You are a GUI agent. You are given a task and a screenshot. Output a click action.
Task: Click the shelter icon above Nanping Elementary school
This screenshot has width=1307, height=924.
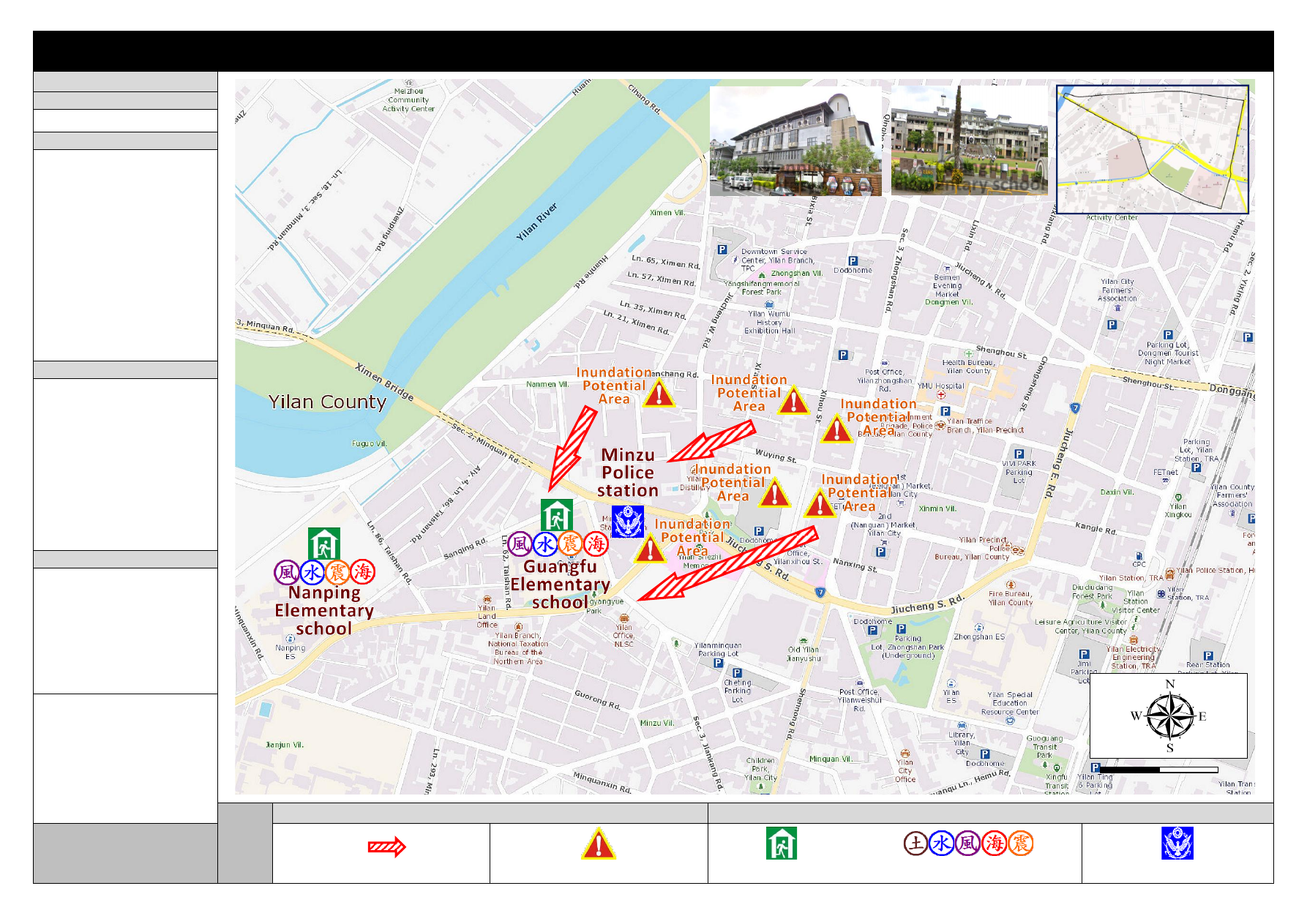click(324, 544)
